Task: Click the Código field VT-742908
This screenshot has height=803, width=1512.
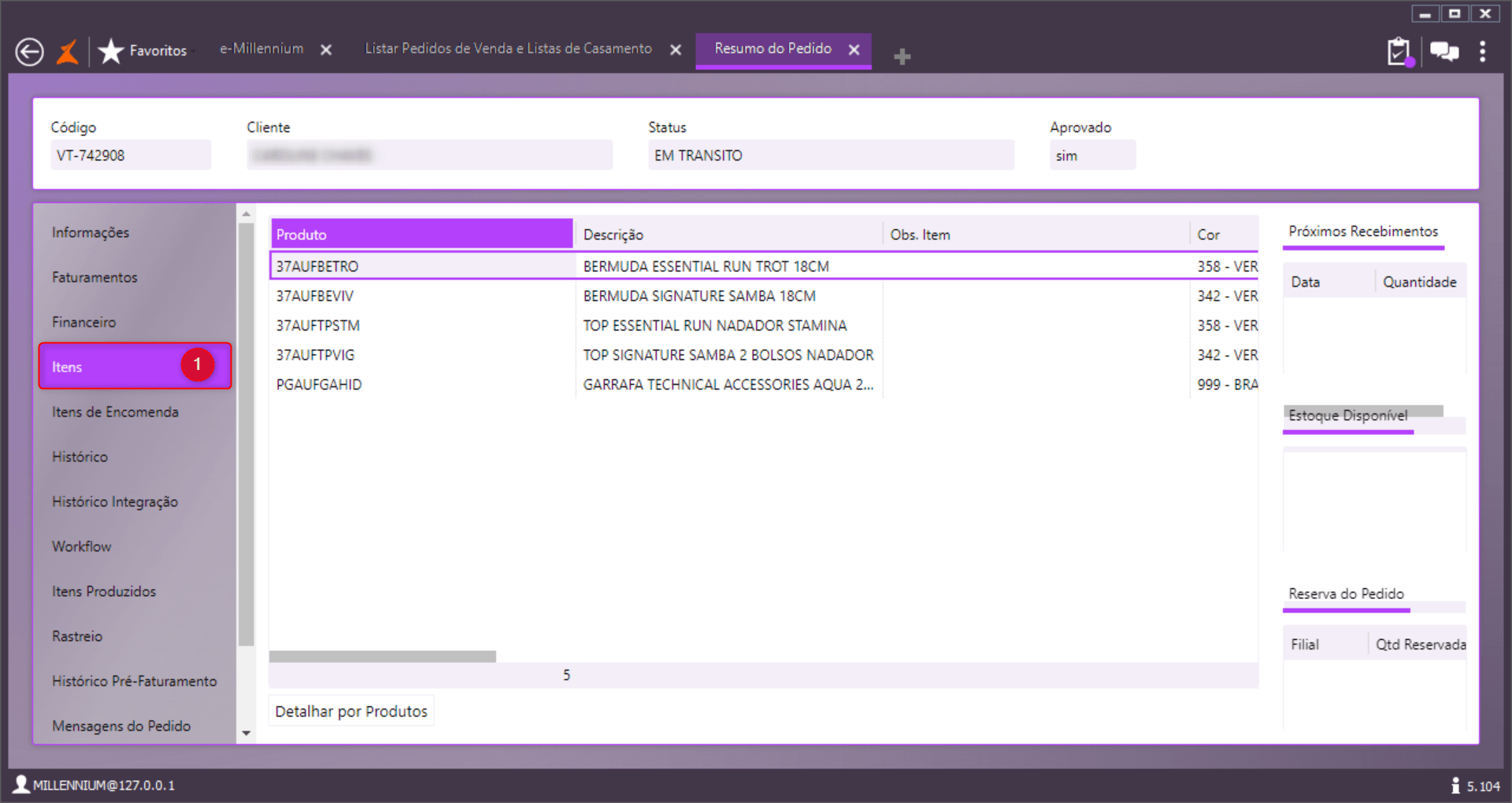Action: click(131, 155)
